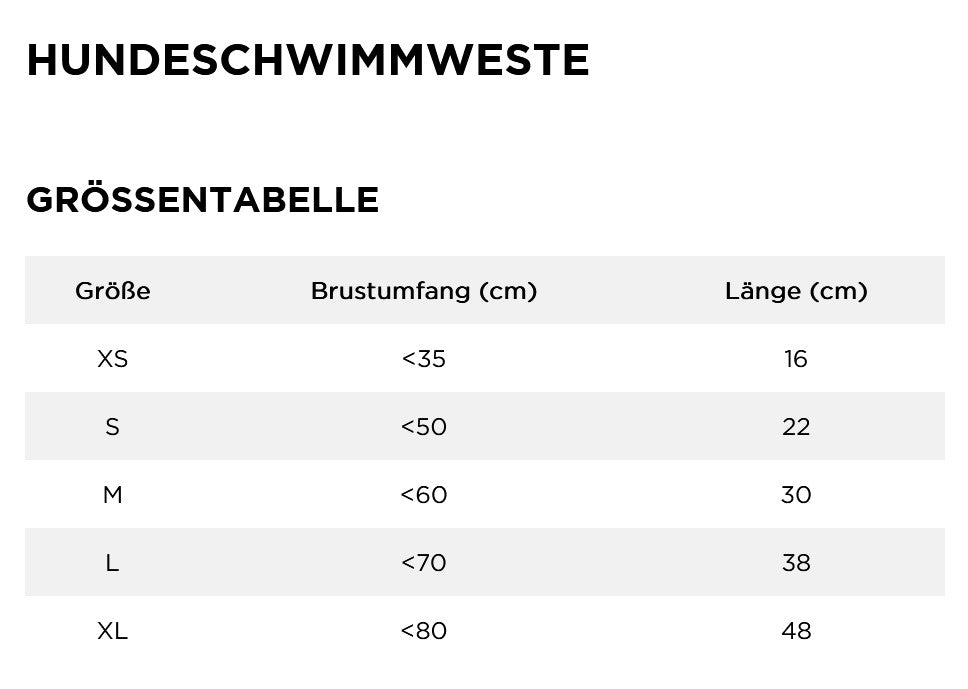The height and width of the screenshot is (689, 968).
Task: Click the length value 48
Action: click(796, 630)
